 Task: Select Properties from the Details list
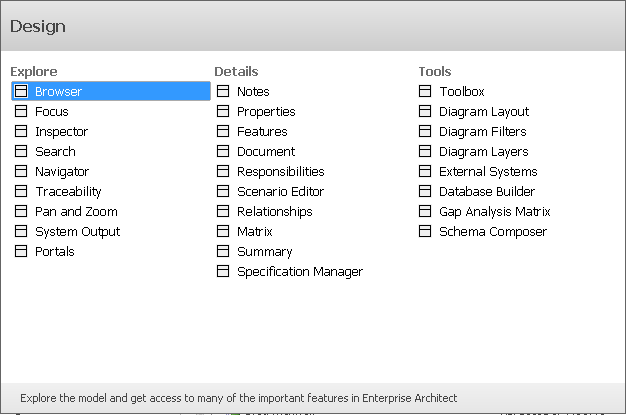click(x=265, y=112)
